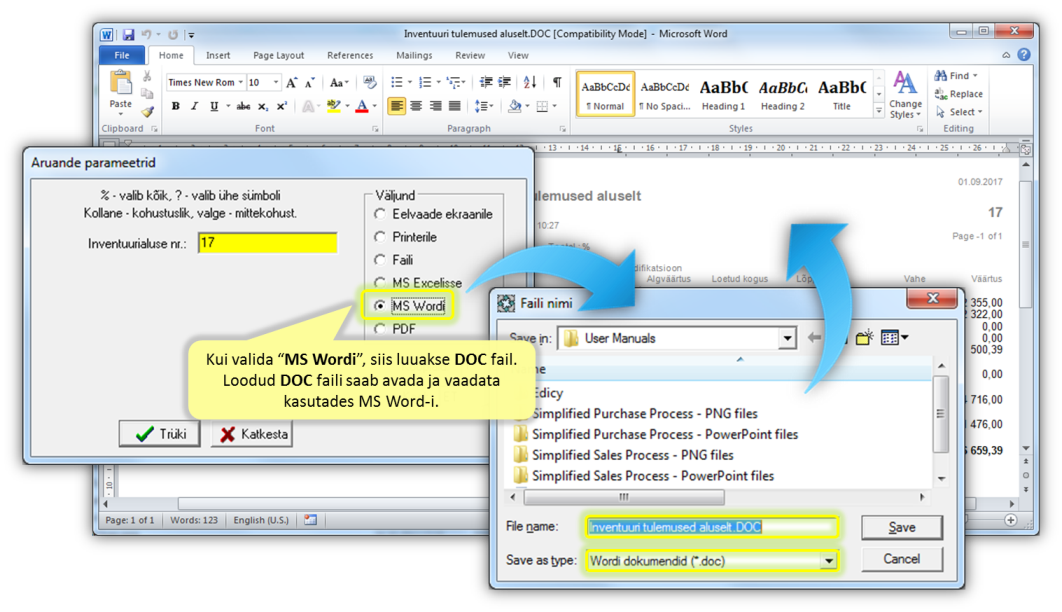
Task: Switch to the References tab
Action: coord(350,56)
